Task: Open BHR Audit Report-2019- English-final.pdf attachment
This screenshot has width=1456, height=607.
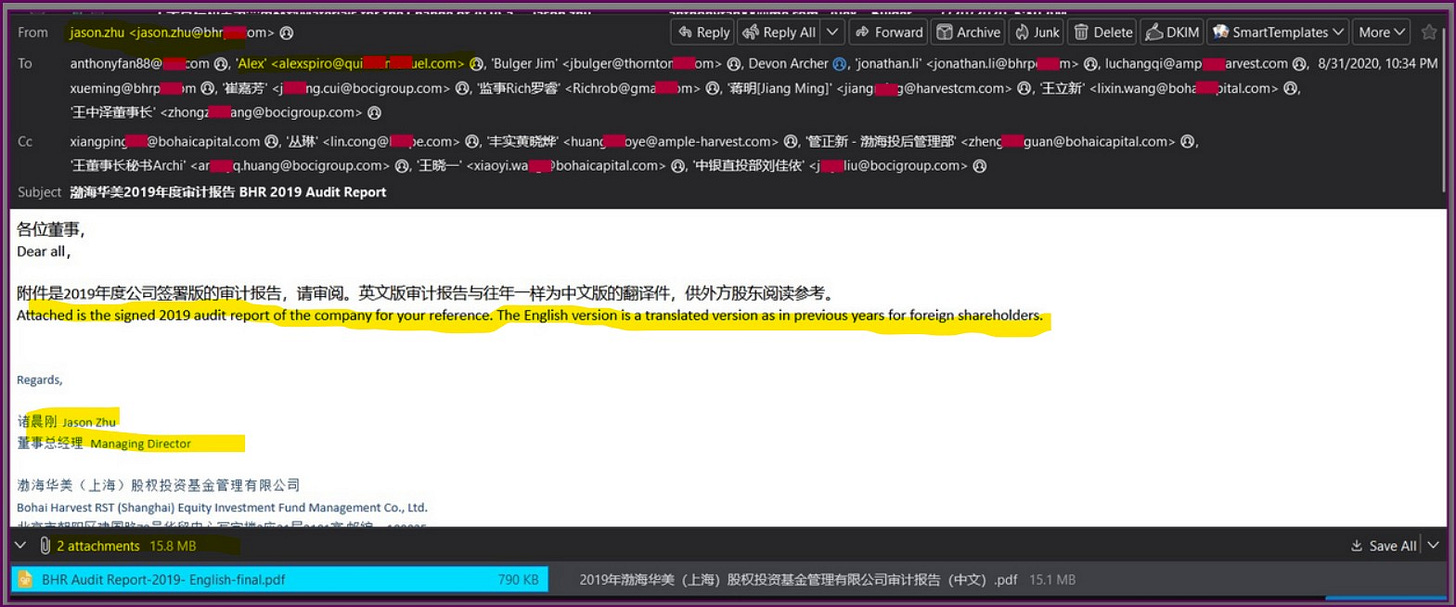Action: point(279,579)
